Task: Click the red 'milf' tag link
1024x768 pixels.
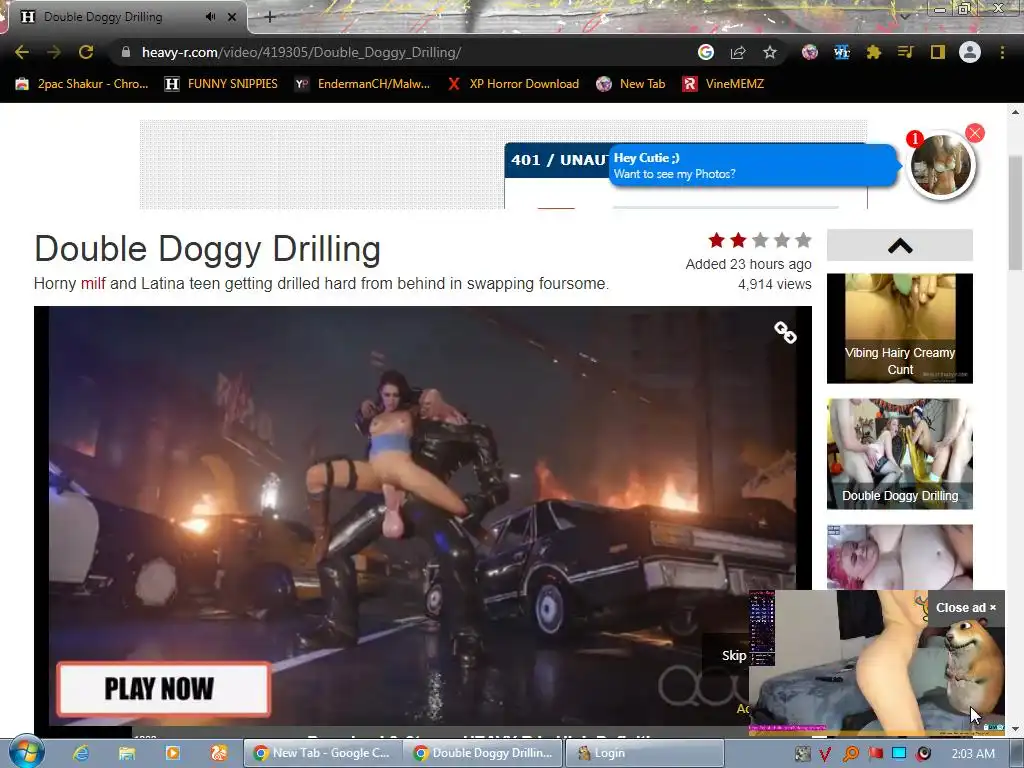Action: tap(93, 283)
